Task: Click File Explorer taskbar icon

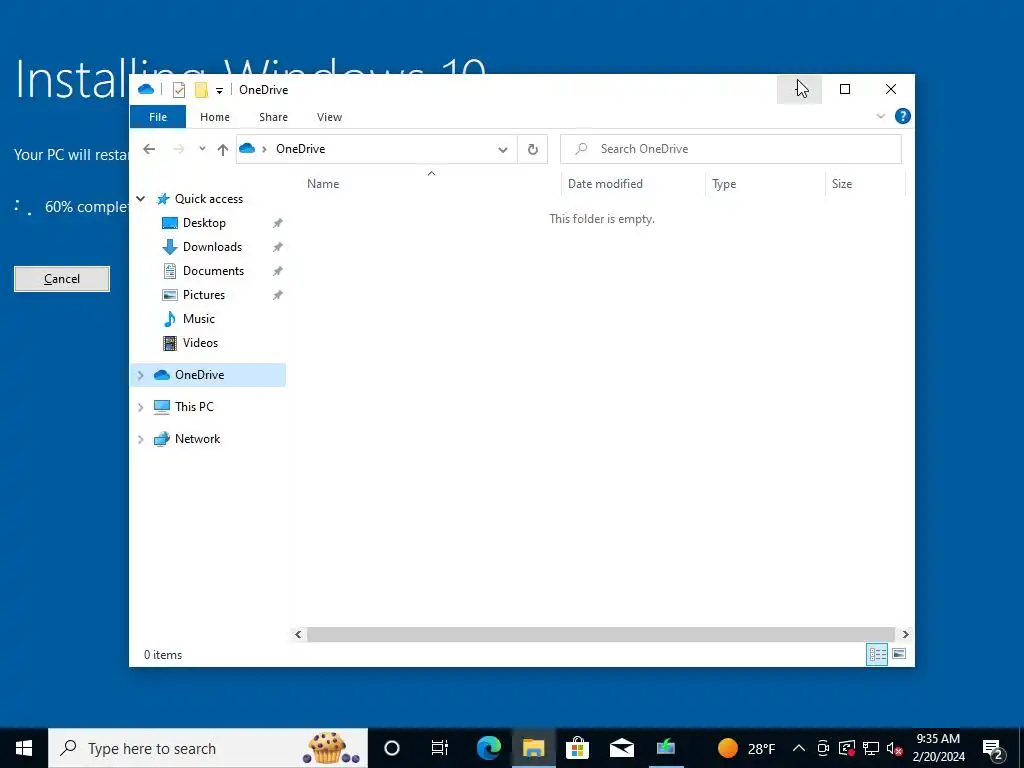Action: click(x=534, y=748)
